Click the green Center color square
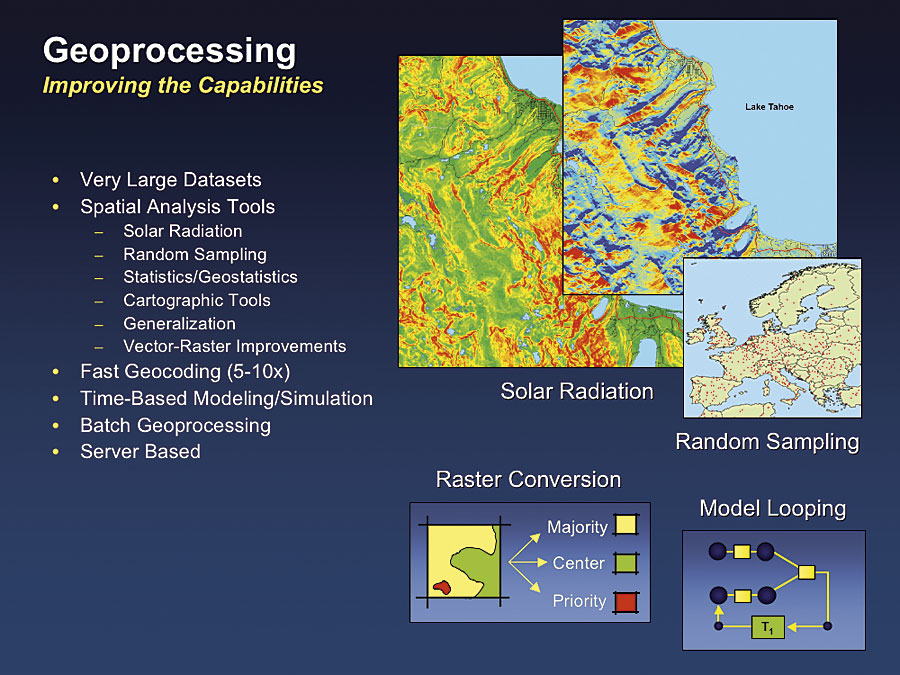The width and height of the screenshot is (900, 675). pyautogui.click(x=626, y=563)
